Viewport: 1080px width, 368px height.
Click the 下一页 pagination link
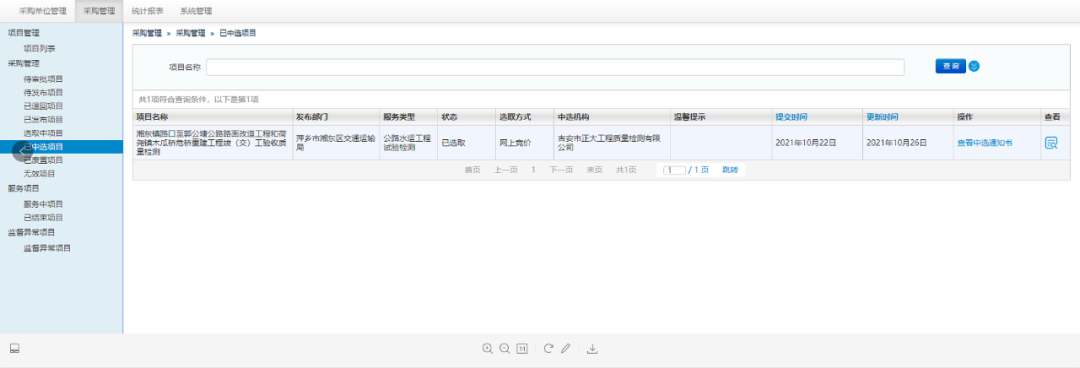pos(561,170)
